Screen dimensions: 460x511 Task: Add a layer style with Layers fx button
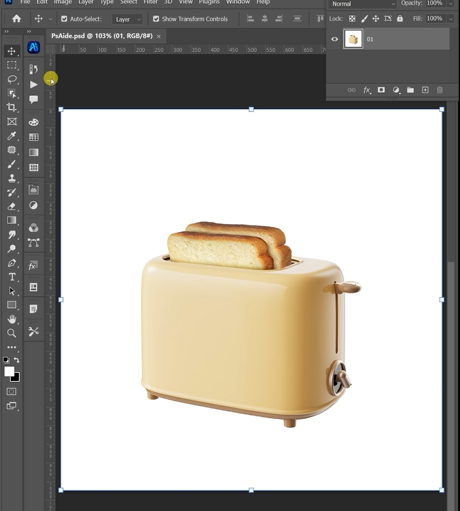tap(367, 90)
